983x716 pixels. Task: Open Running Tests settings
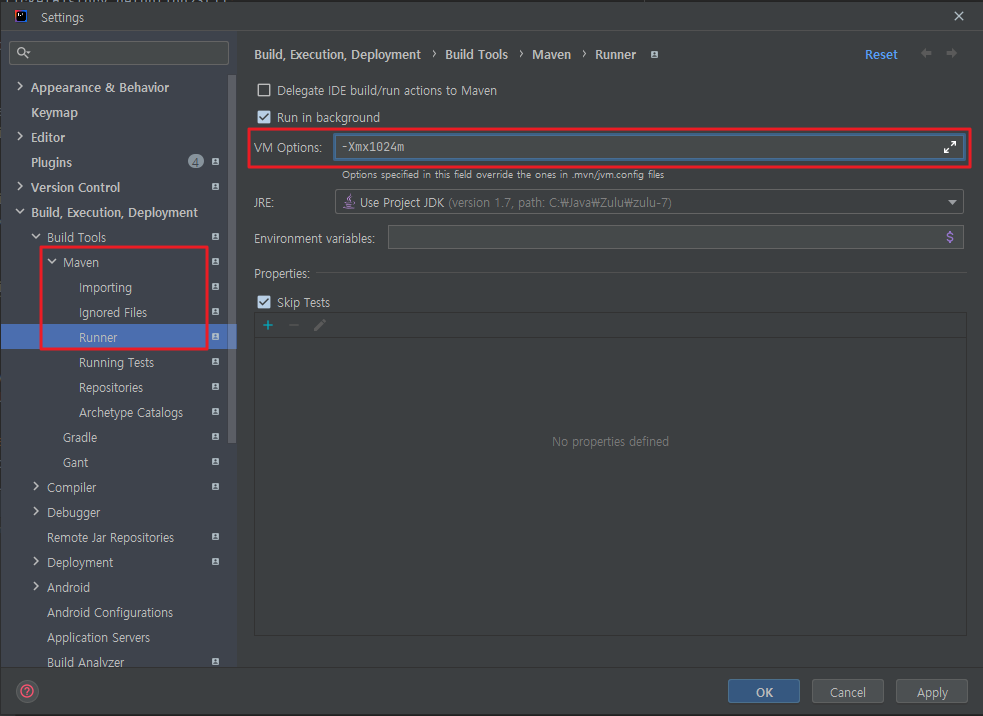click(x=116, y=362)
